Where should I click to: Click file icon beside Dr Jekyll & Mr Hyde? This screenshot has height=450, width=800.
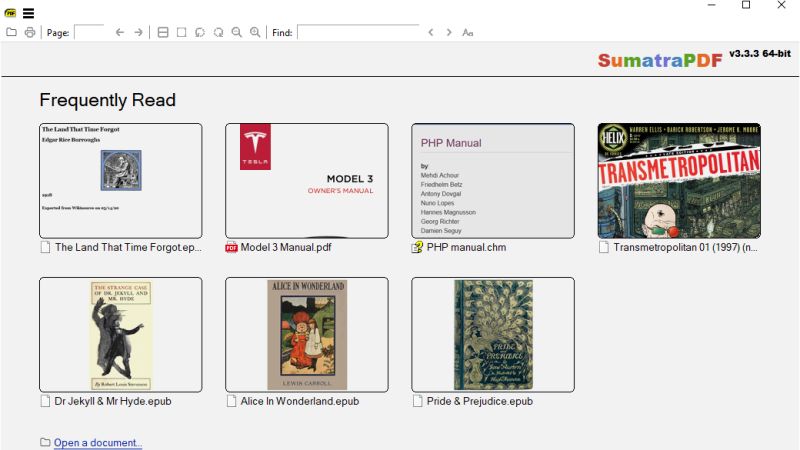point(45,402)
